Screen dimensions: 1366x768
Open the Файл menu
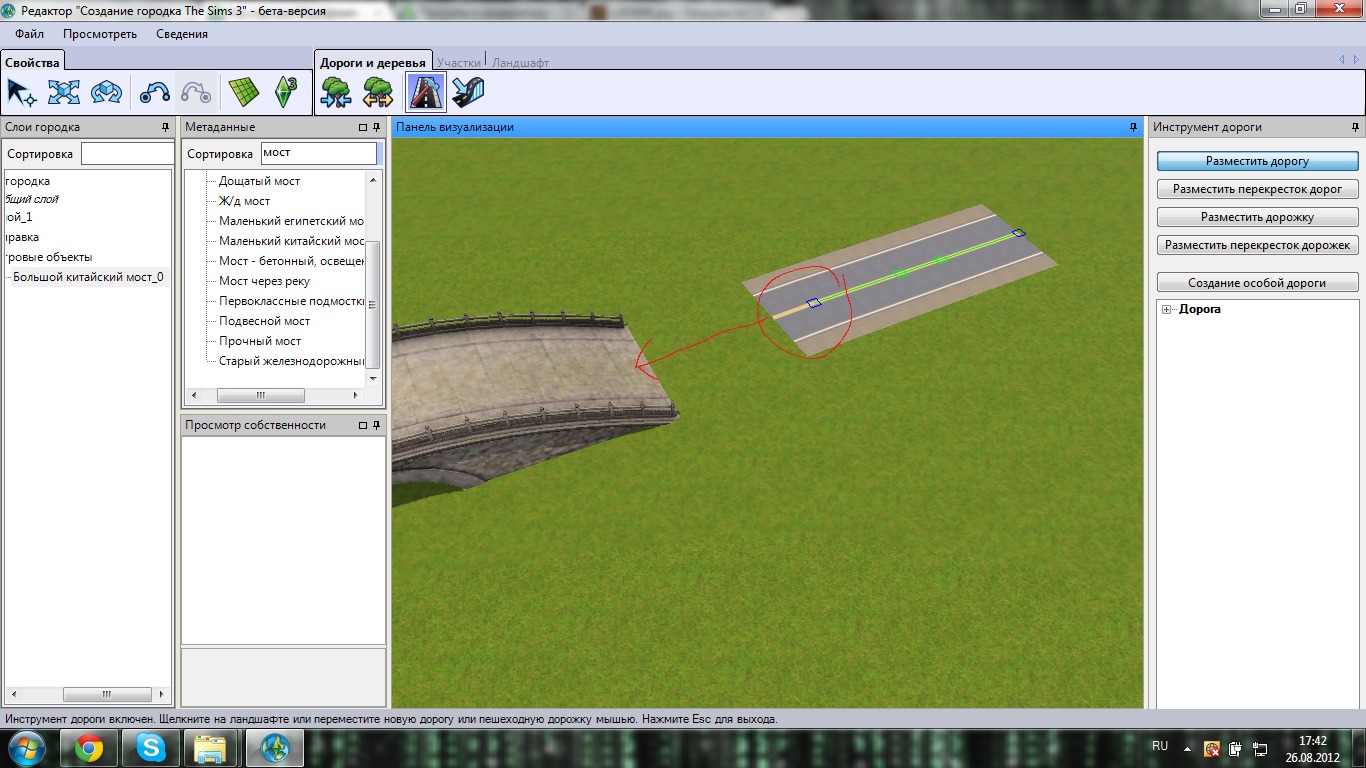tap(30, 34)
